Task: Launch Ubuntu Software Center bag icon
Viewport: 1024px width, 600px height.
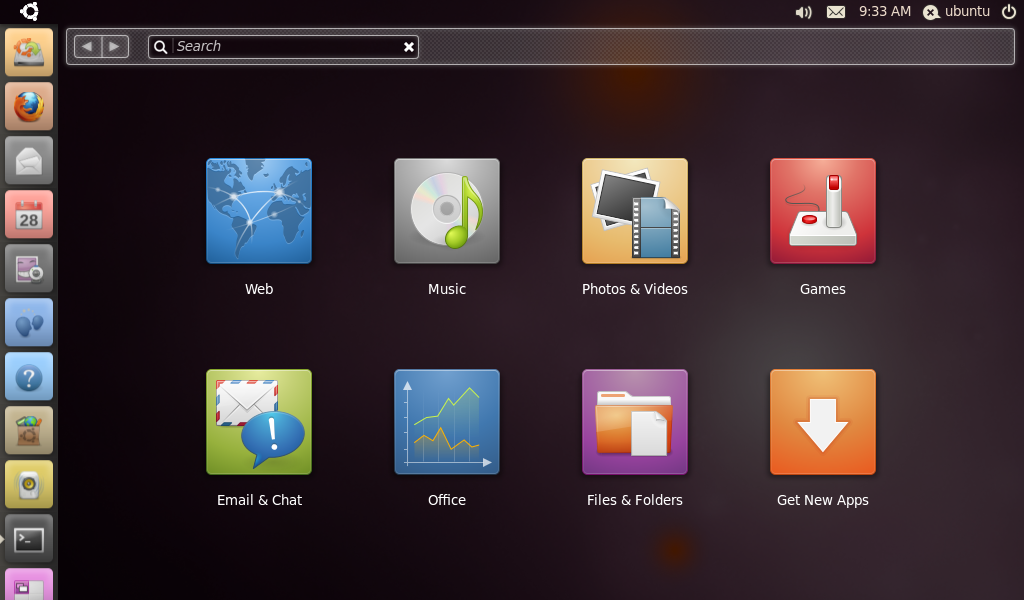Action: pos(29,431)
